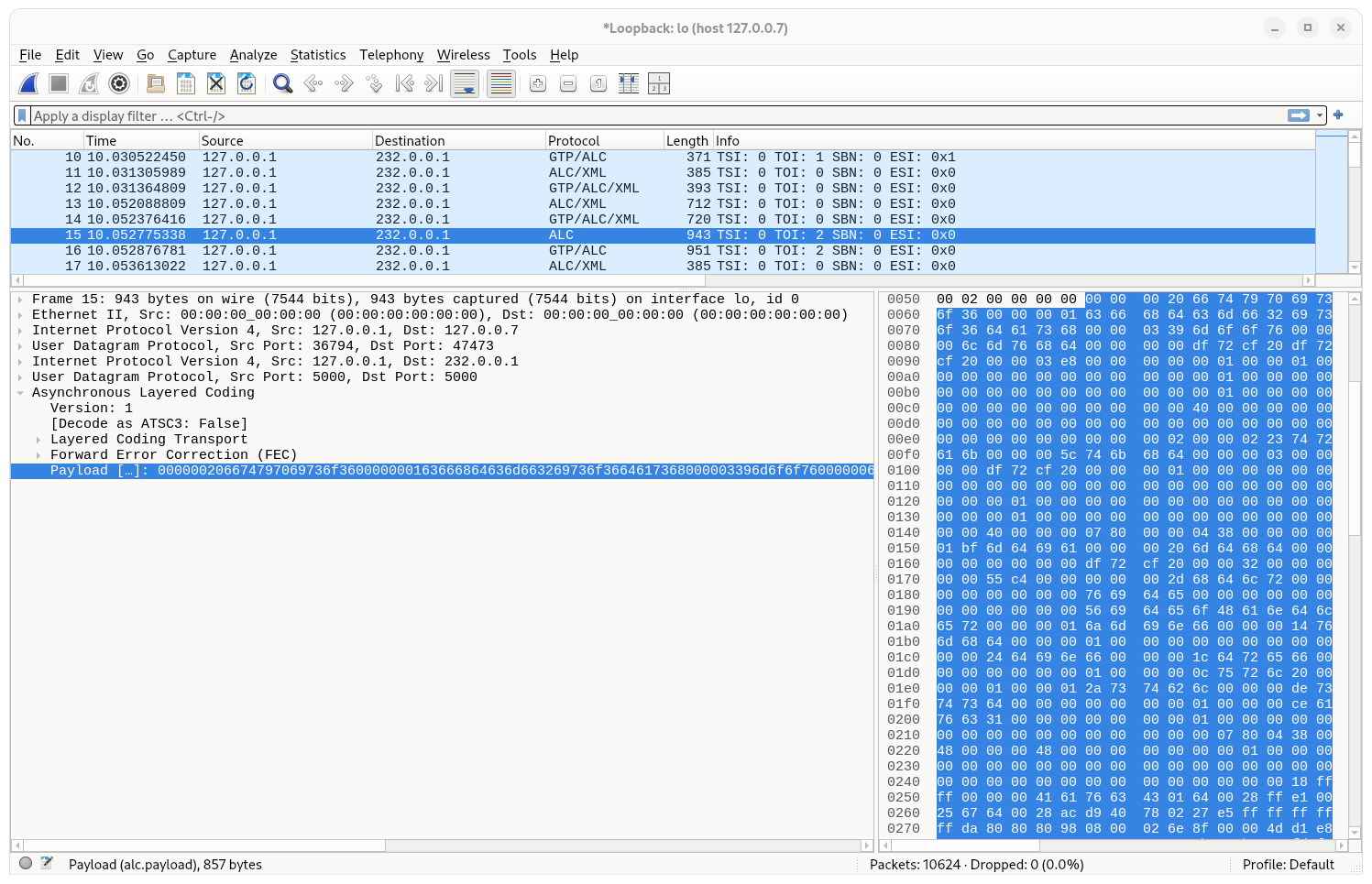The height and width of the screenshot is (884, 1372).
Task: Apply the display filter with the arrow button
Action: click(x=1299, y=115)
